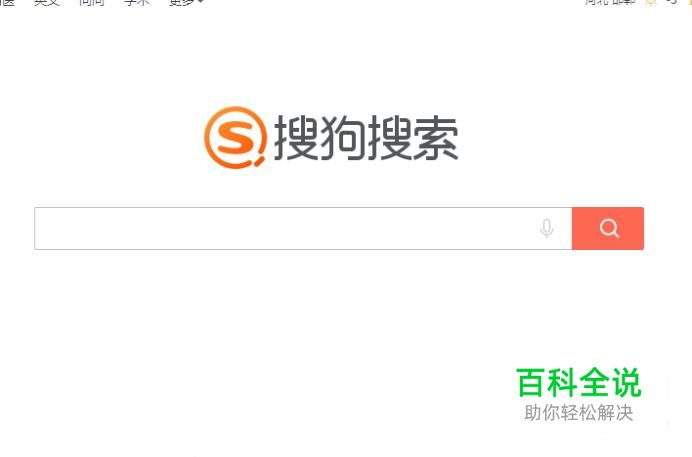Click the 河北 邯郸 location link

[x=610, y=2]
